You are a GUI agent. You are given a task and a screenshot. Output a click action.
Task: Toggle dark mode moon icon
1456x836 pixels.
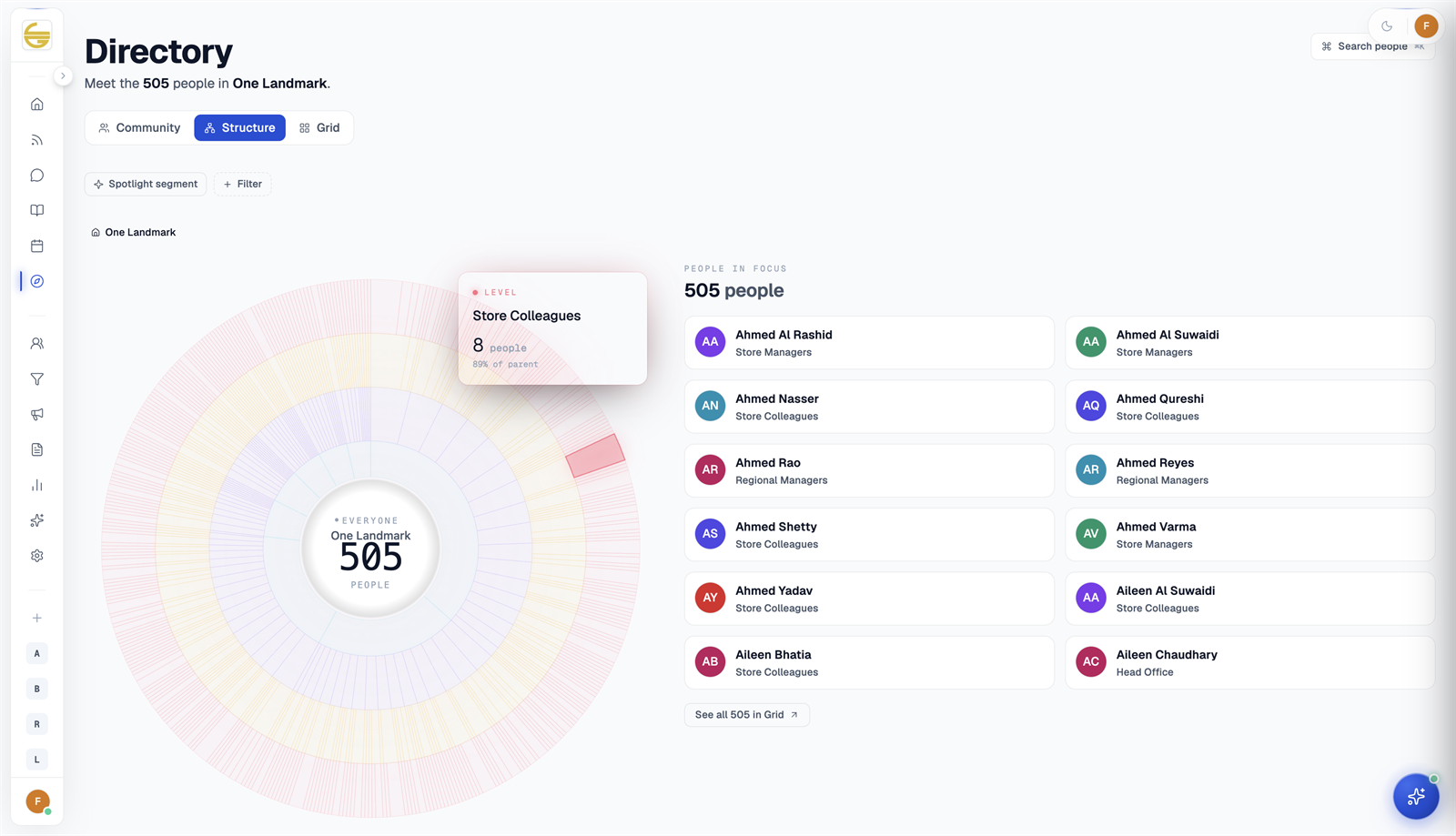point(1387,26)
